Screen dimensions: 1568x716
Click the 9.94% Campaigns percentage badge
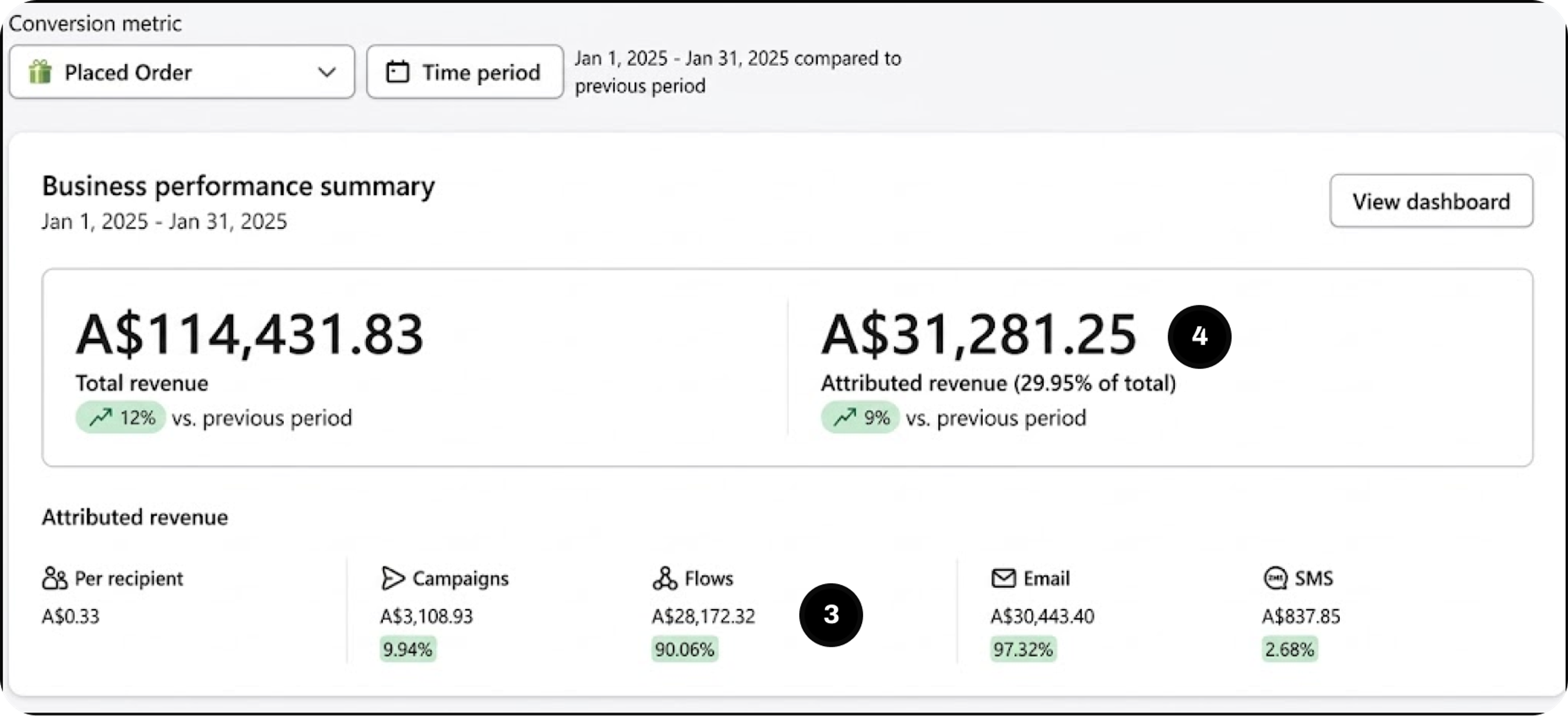coord(408,649)
